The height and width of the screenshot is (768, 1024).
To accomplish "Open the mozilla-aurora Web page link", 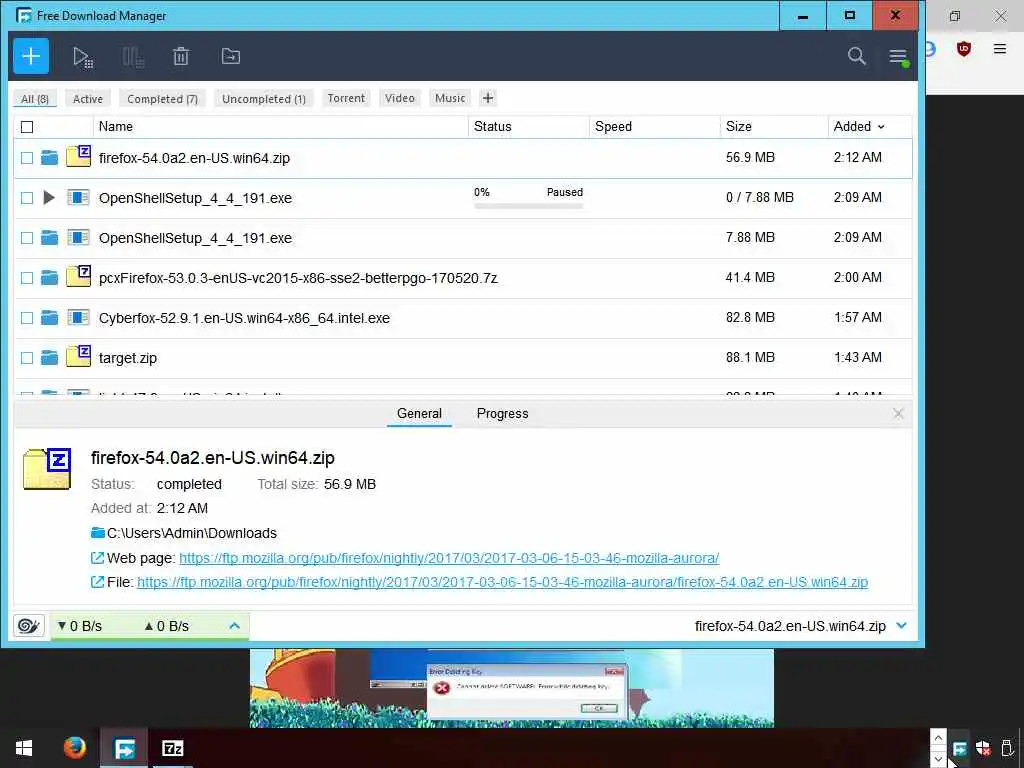I will click(x=449, y=558).
